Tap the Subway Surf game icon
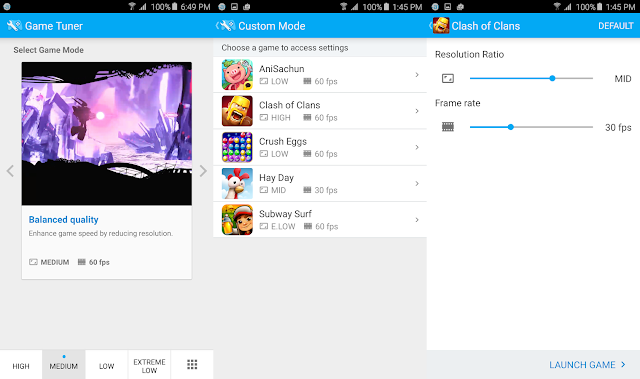This screenshot has height=379, width=640. (237, 220)
